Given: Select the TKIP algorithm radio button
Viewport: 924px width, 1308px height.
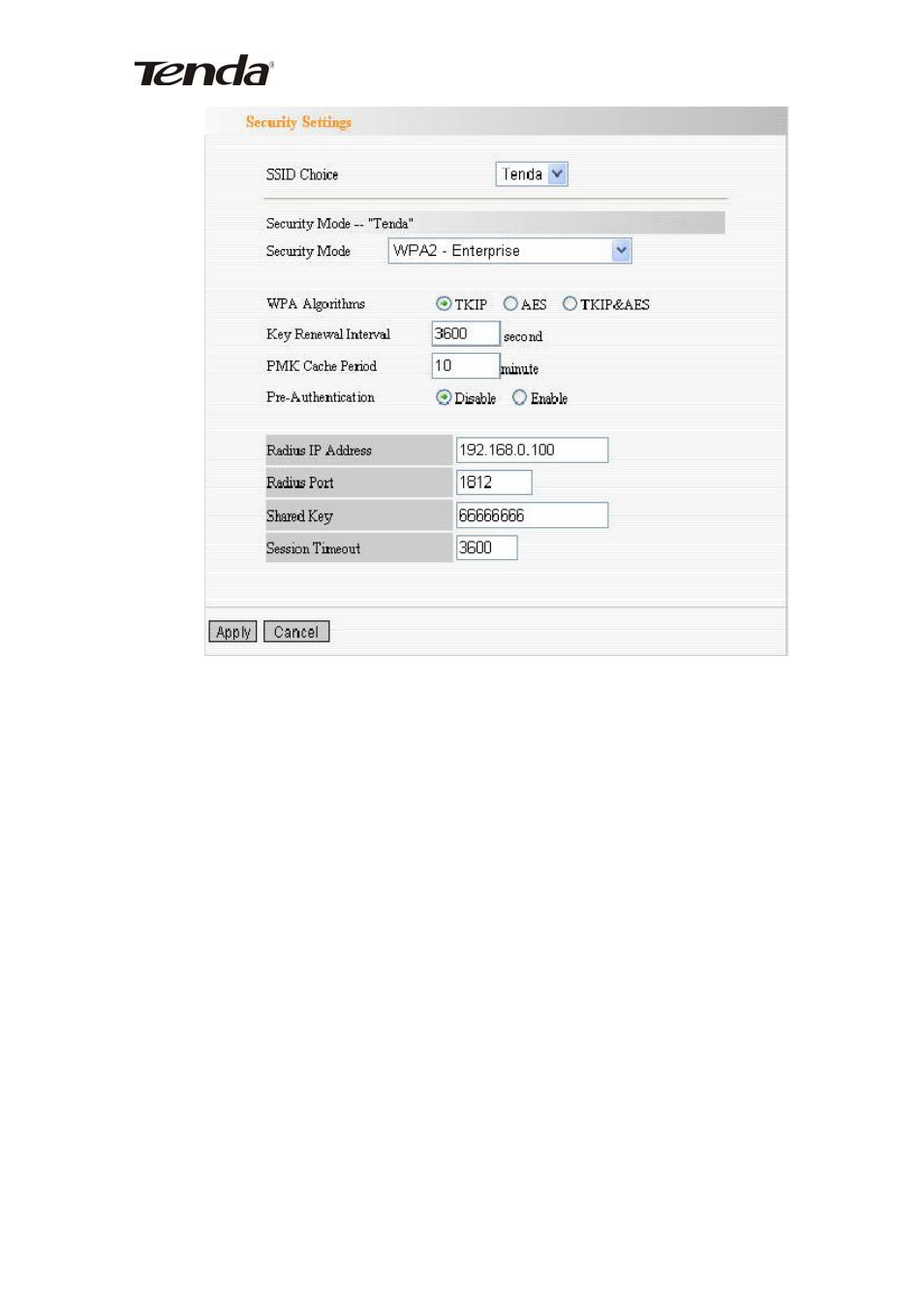Looking at the screenshot, I should click(444, 303).
